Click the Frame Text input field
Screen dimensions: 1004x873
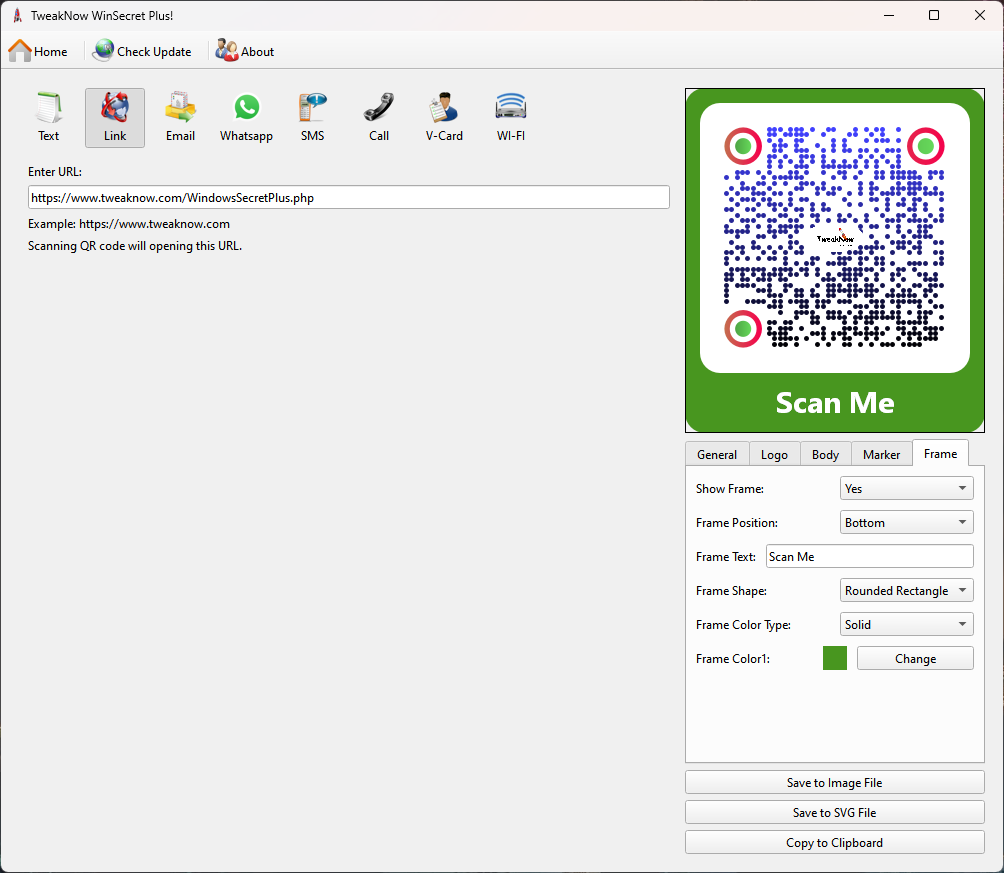870,556
